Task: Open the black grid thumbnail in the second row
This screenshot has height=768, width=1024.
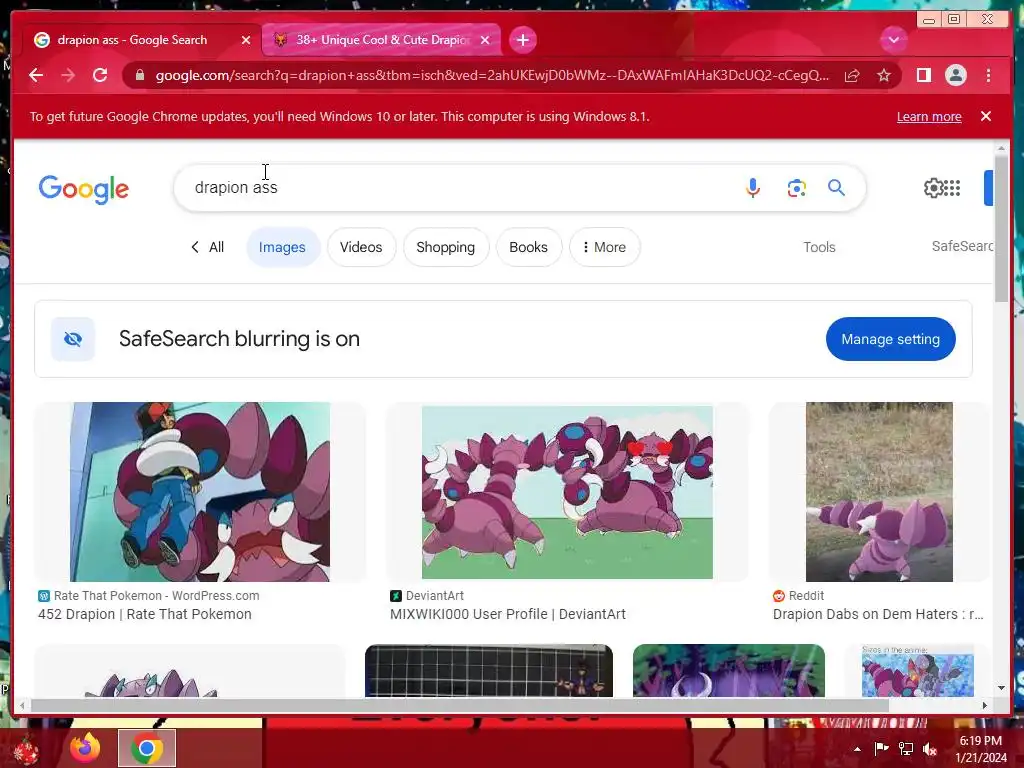Action: 488,671
